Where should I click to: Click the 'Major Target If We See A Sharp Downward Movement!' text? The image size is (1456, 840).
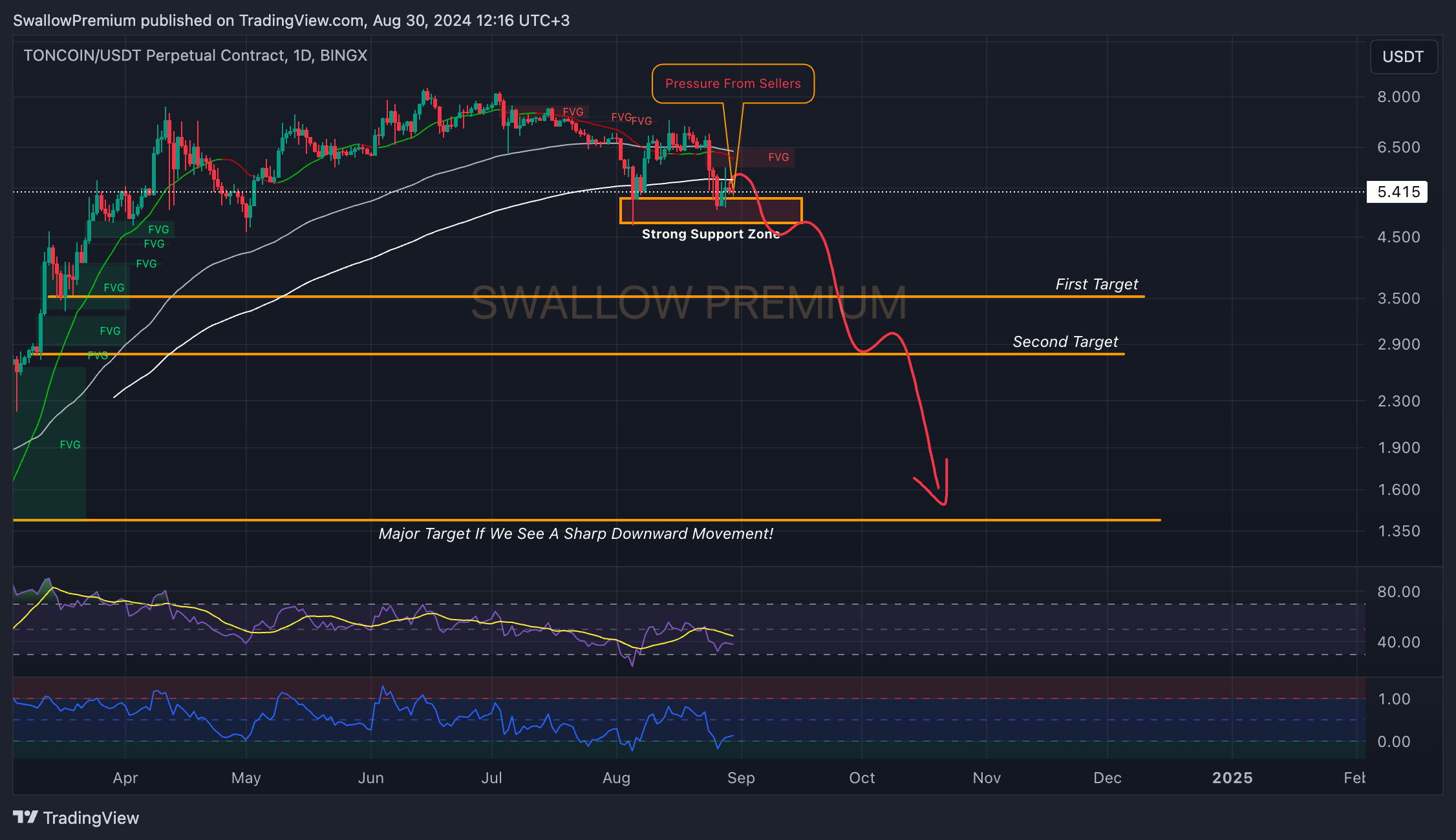coord(575,534)
